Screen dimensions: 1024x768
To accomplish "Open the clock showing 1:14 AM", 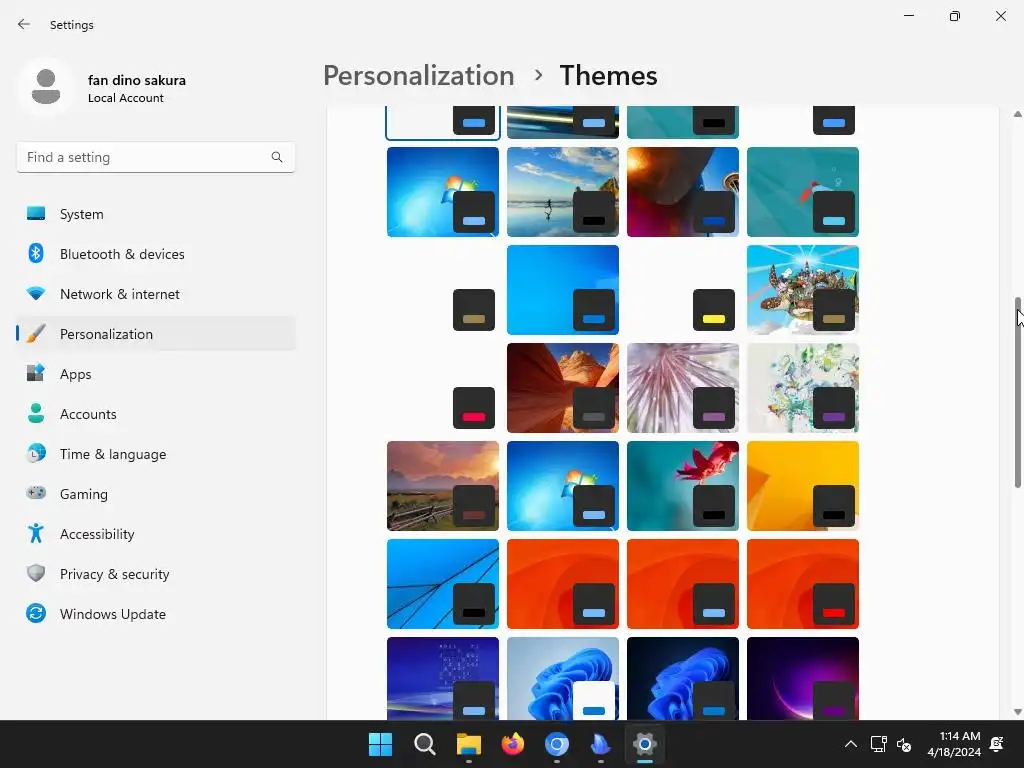I will [954, 744].
